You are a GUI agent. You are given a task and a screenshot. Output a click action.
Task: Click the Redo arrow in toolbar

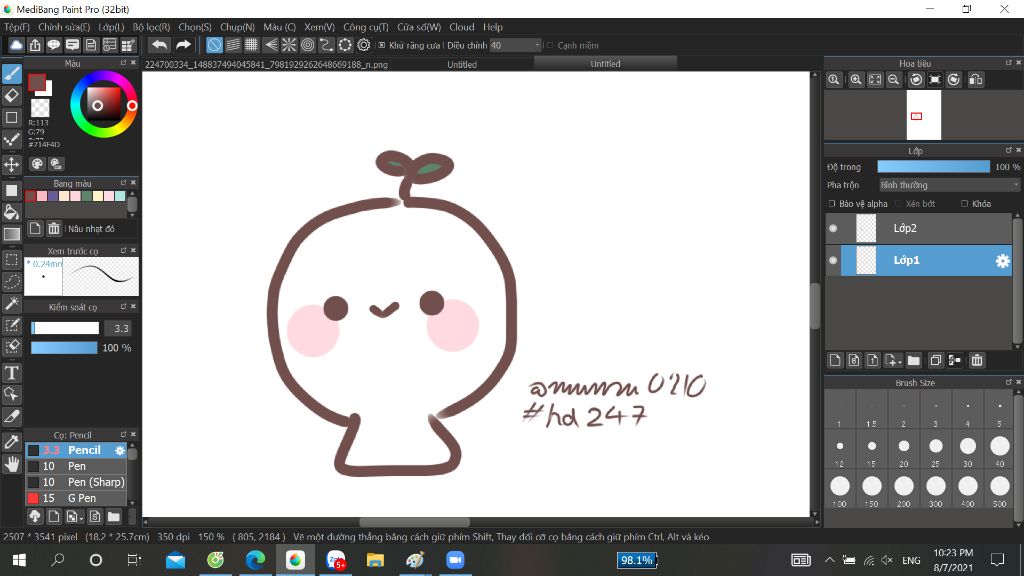184,45
